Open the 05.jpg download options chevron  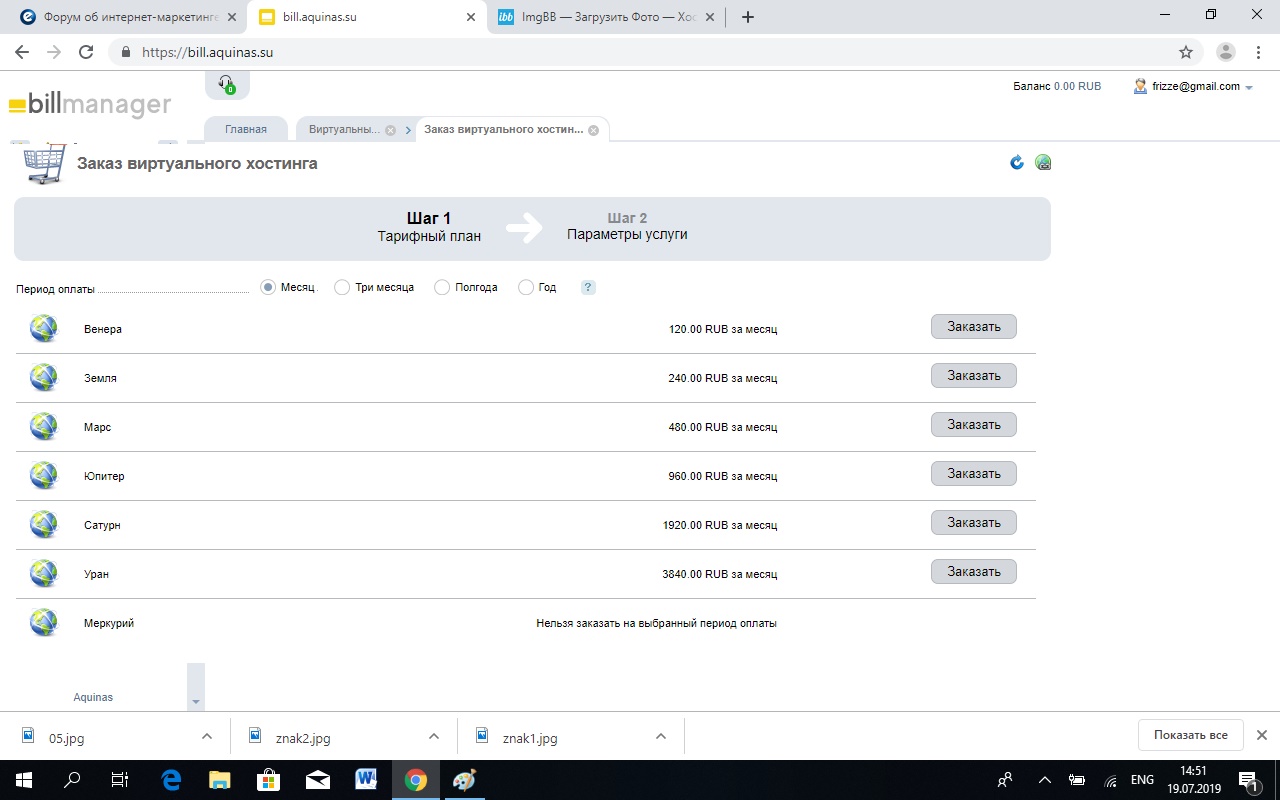click(207, 736)
